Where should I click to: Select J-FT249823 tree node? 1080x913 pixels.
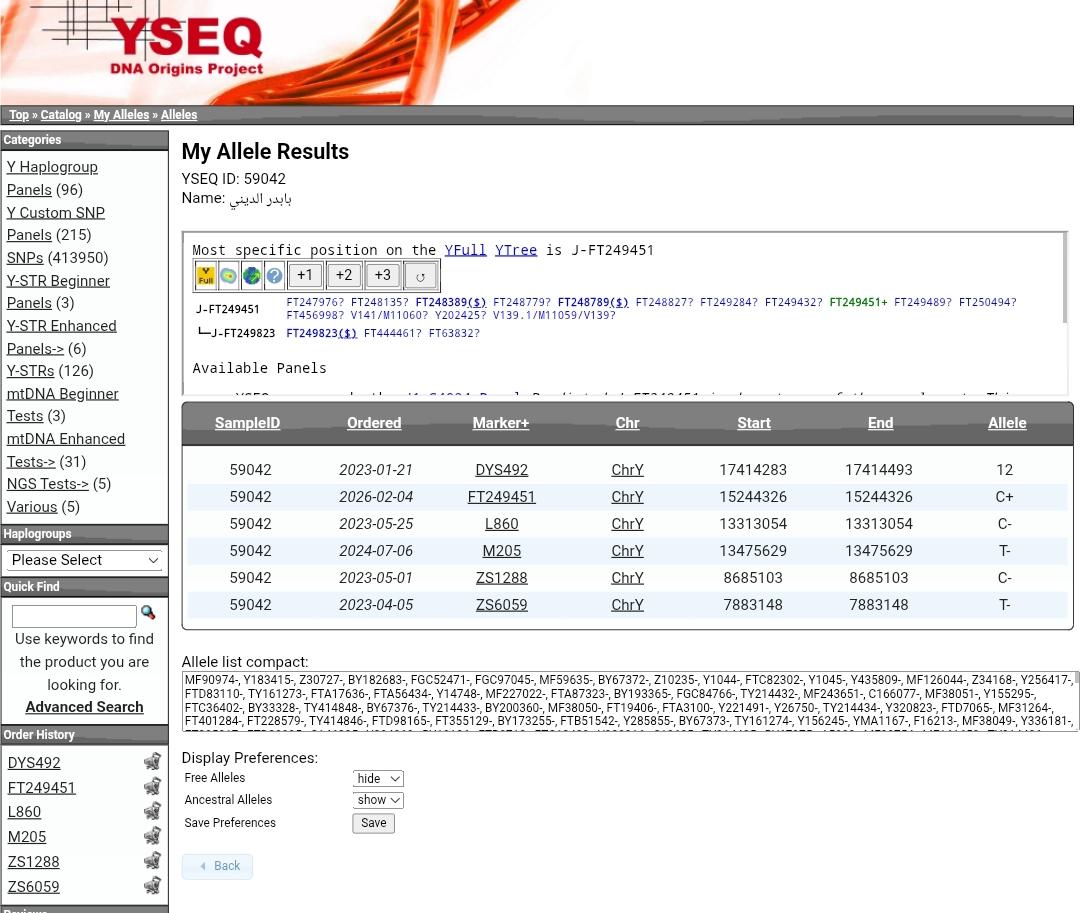(x=243, y=333)
